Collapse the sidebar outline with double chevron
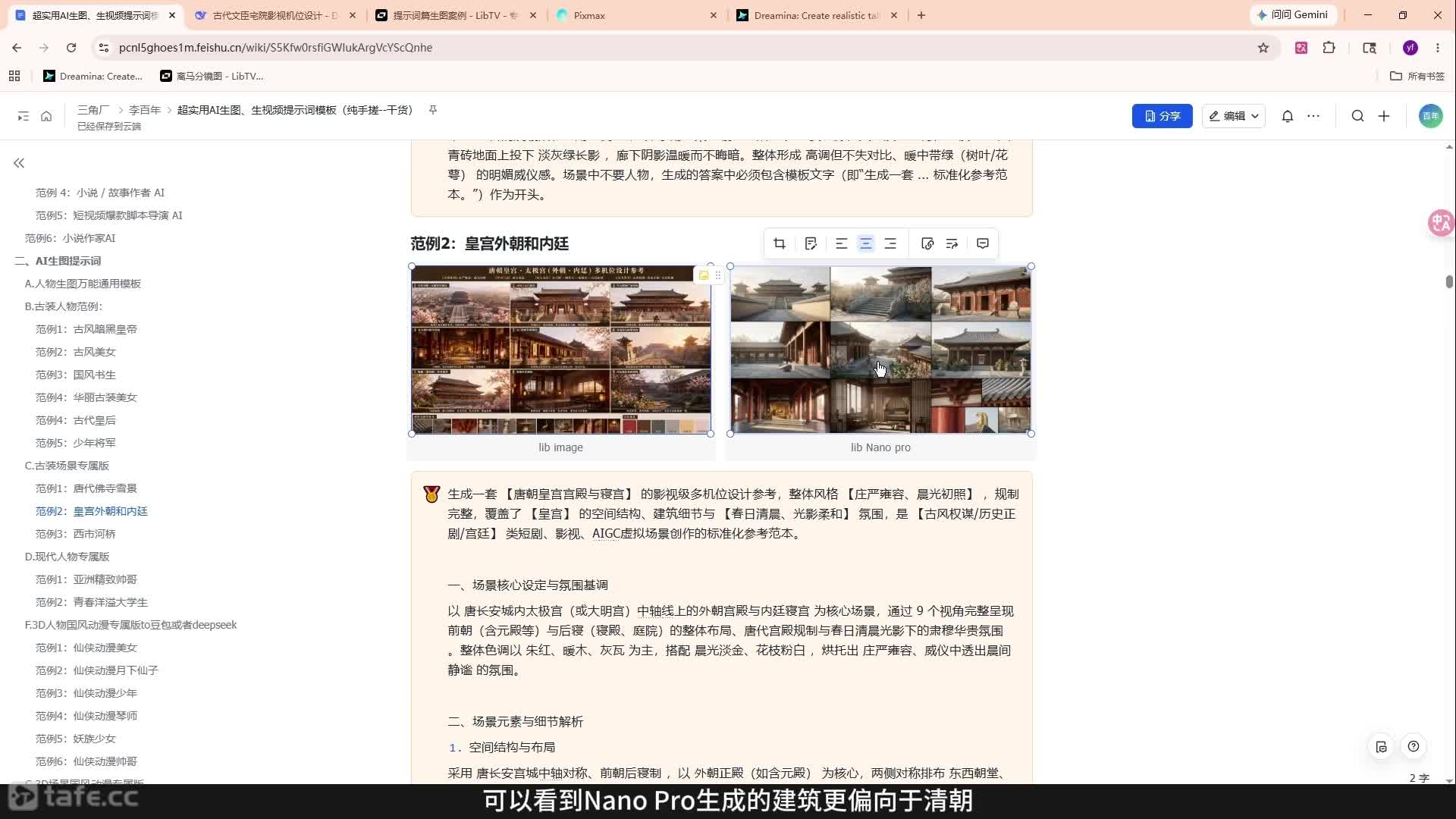 [19, 163]
